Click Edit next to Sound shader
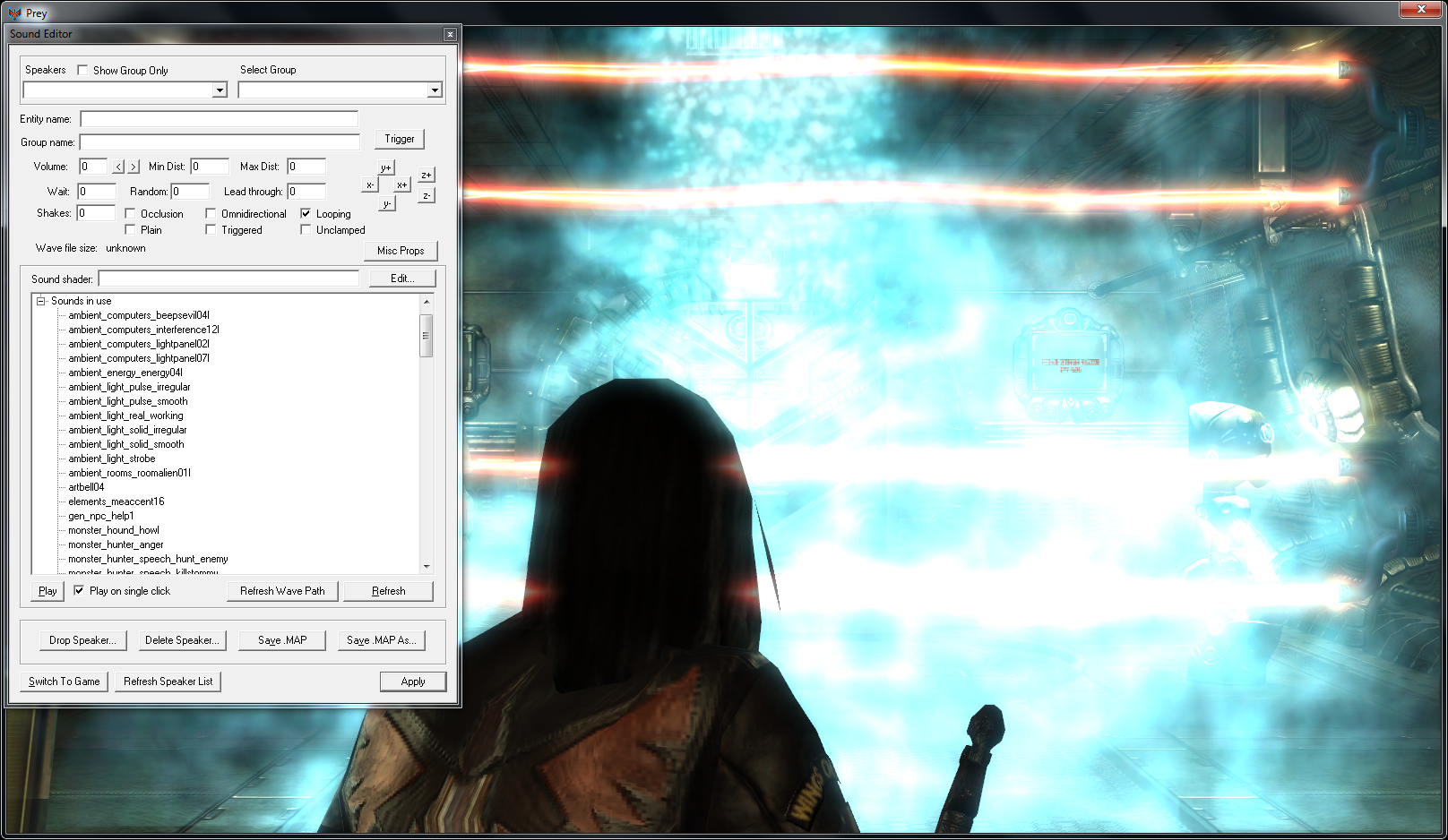This screenshot has height=840, width=1448. click(x=402, y=279)
